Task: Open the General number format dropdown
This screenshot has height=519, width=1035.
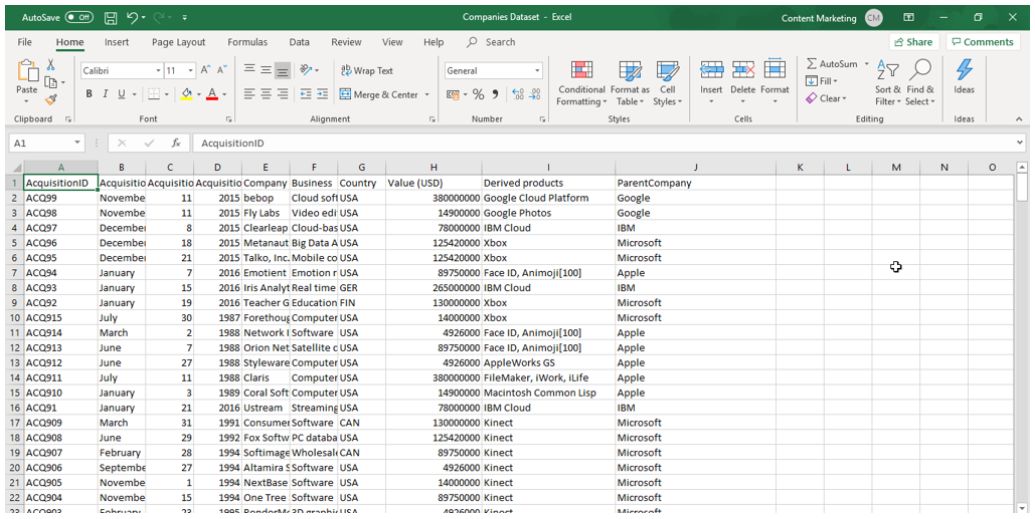Action: pyautogui.click(x=537, y=71)
